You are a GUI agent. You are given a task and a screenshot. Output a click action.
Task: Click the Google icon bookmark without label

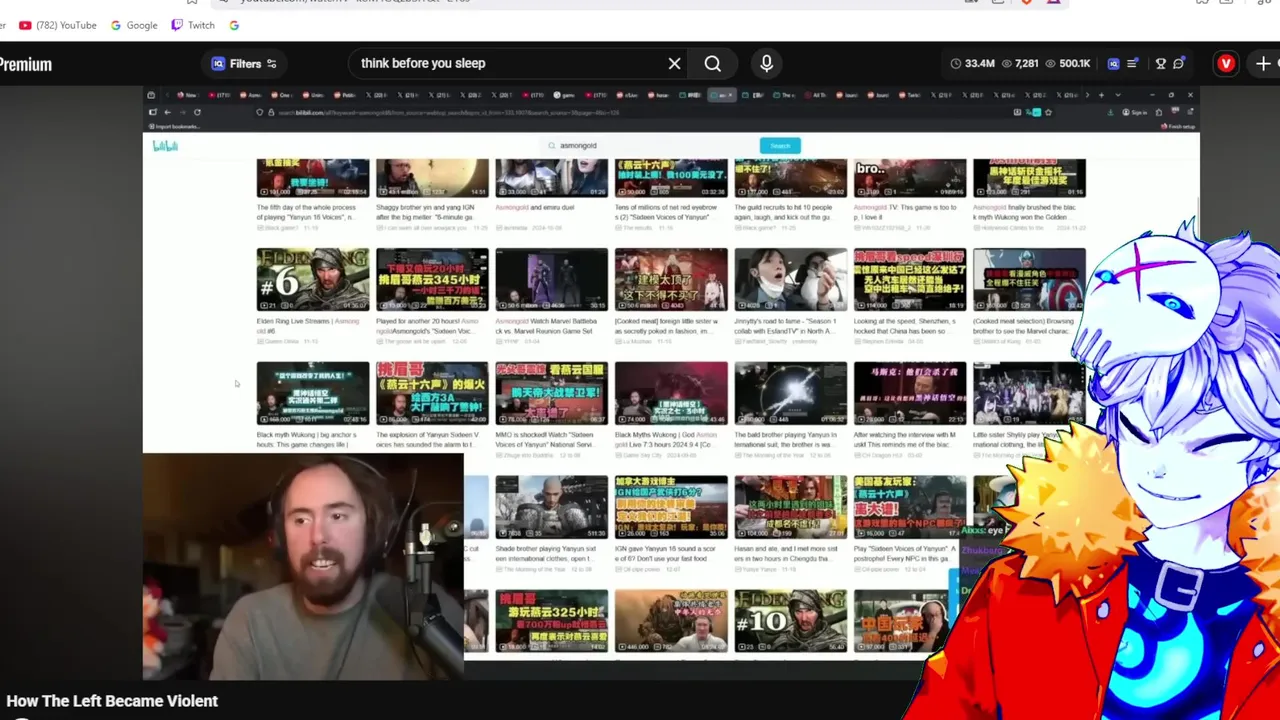(x=234, y=25)
